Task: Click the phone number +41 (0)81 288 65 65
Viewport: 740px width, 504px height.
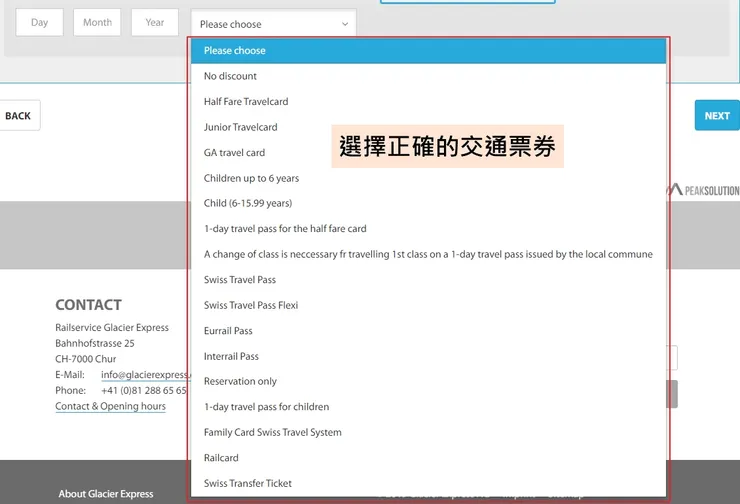Action: tap(144, 390)
